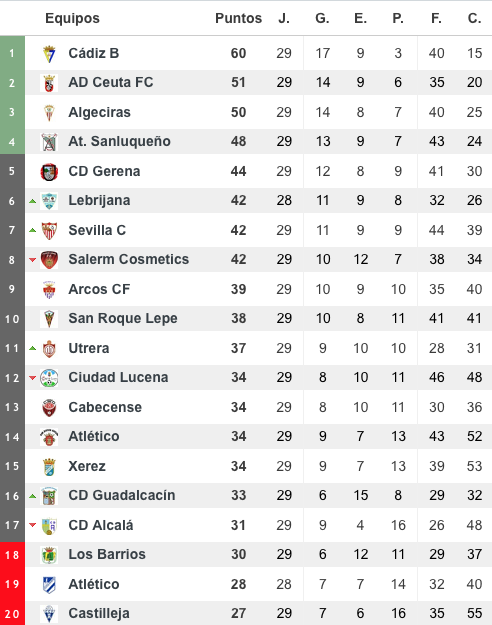Screen dimensions: 492x625
Task: Sort by the Puntos column header
Action: [x=238, y=18]
